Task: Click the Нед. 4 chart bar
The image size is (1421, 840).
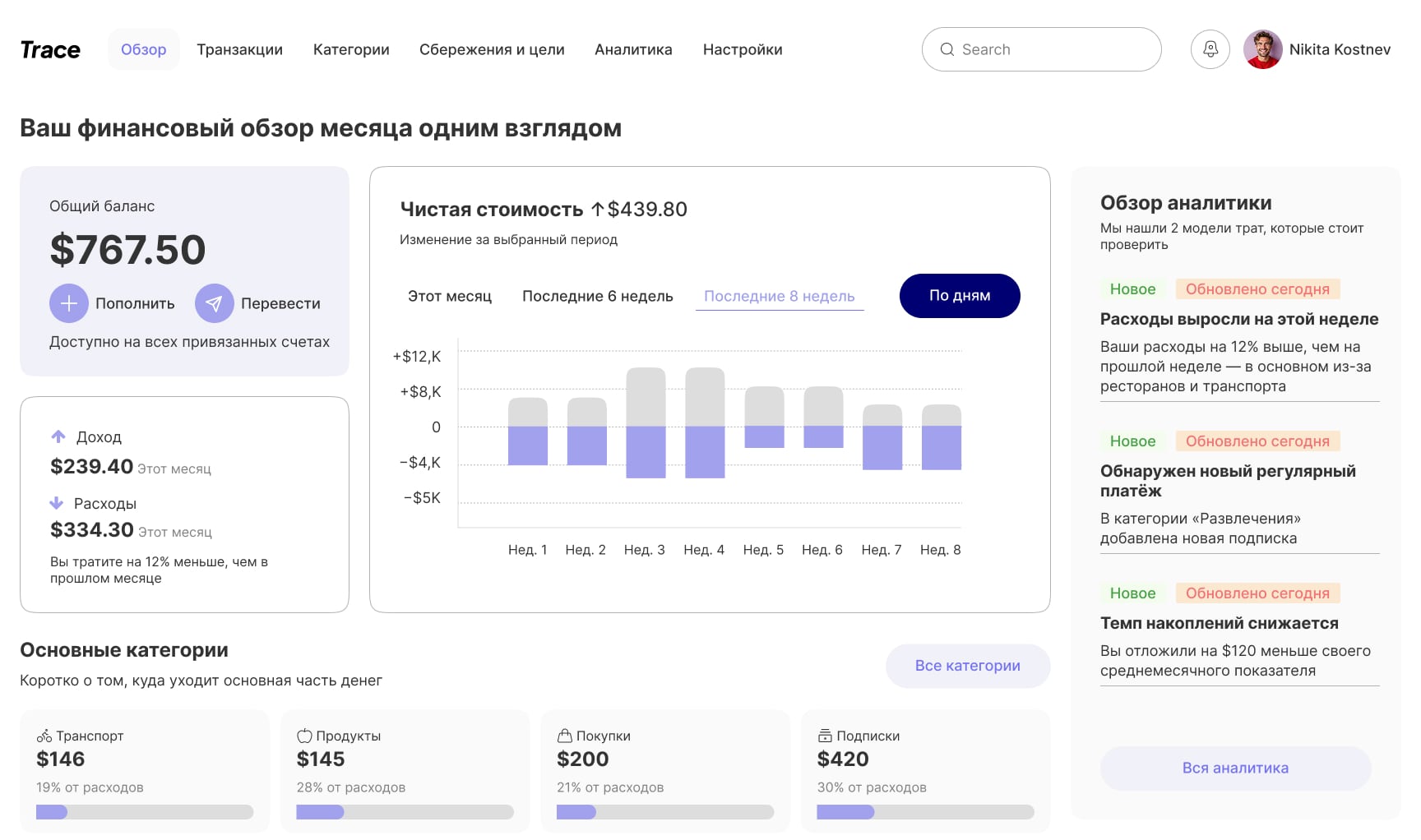Action: [705, 422]
